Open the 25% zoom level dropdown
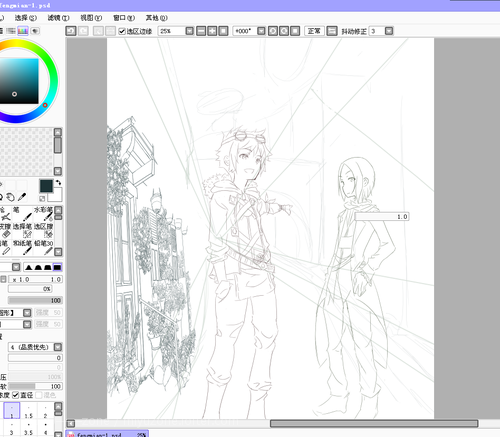This screenshot has height=437, width=500. [189, 31]
